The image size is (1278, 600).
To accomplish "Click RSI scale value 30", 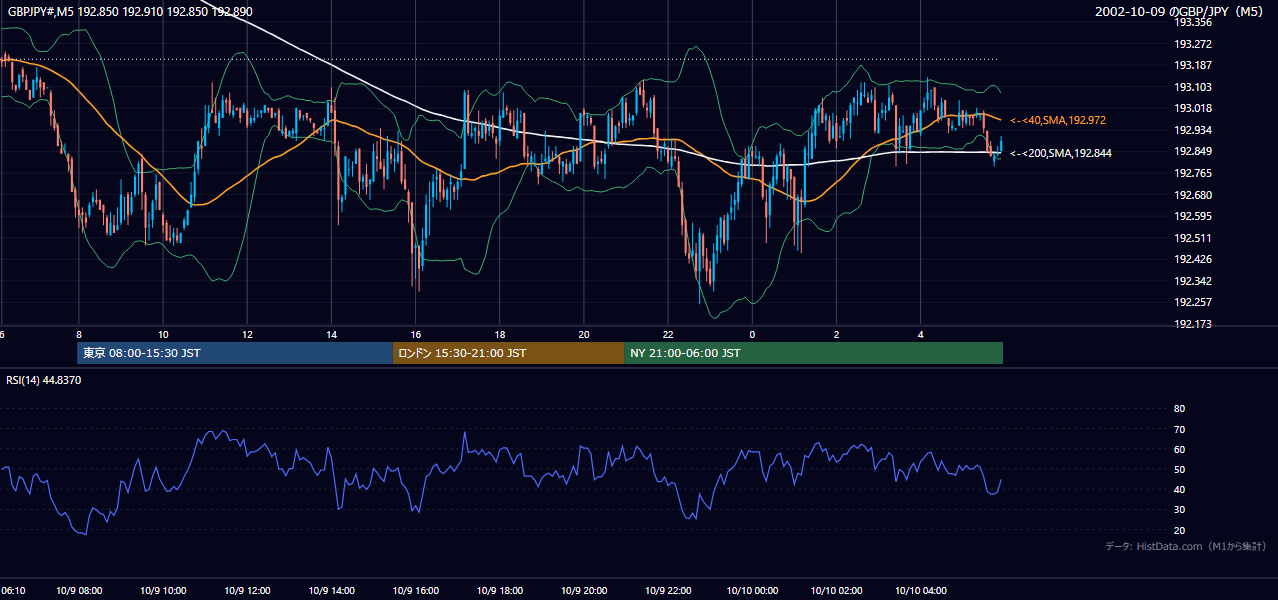I will pyautogui.click(x=1179, y=509).
